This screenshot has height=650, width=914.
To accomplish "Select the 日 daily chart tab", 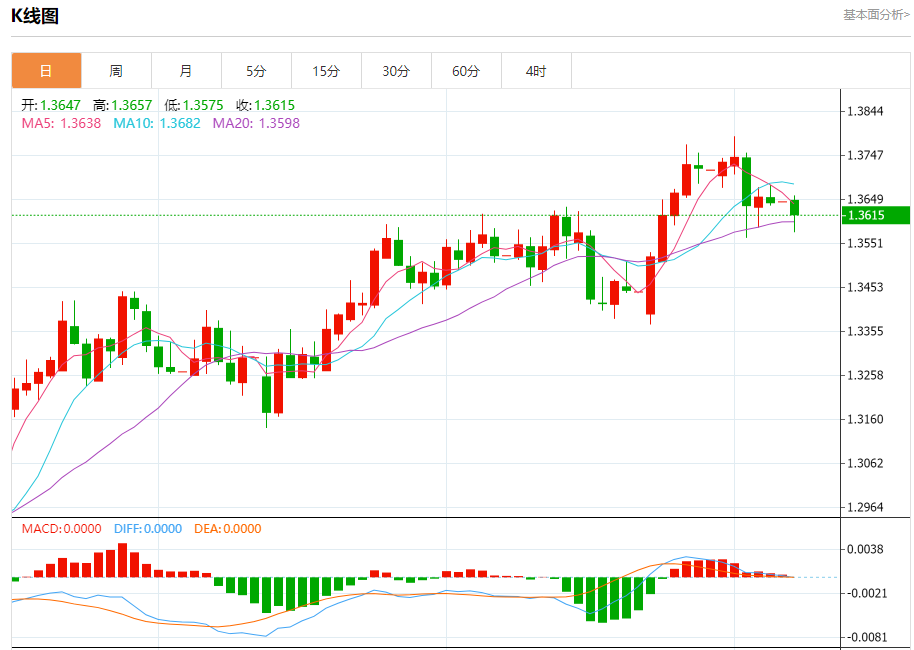I will [x=47, y=71].
